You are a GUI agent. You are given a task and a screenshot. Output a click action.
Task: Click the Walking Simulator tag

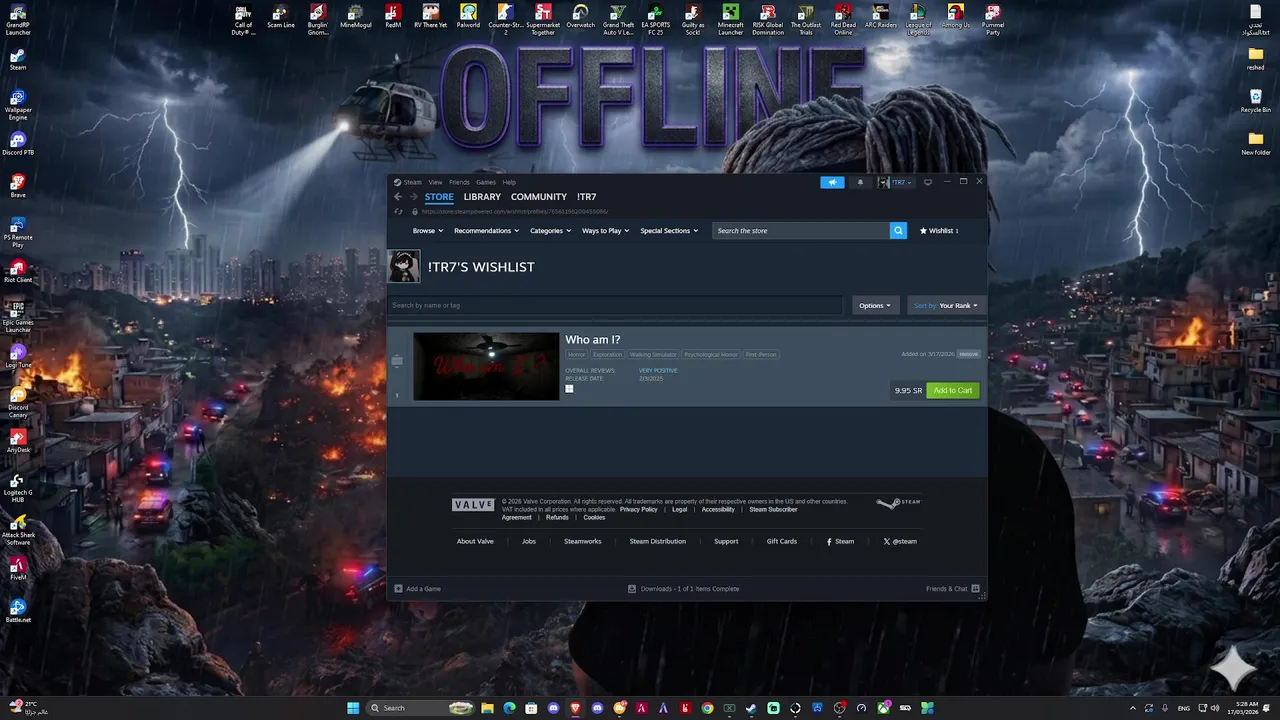[x=653, y=354]
